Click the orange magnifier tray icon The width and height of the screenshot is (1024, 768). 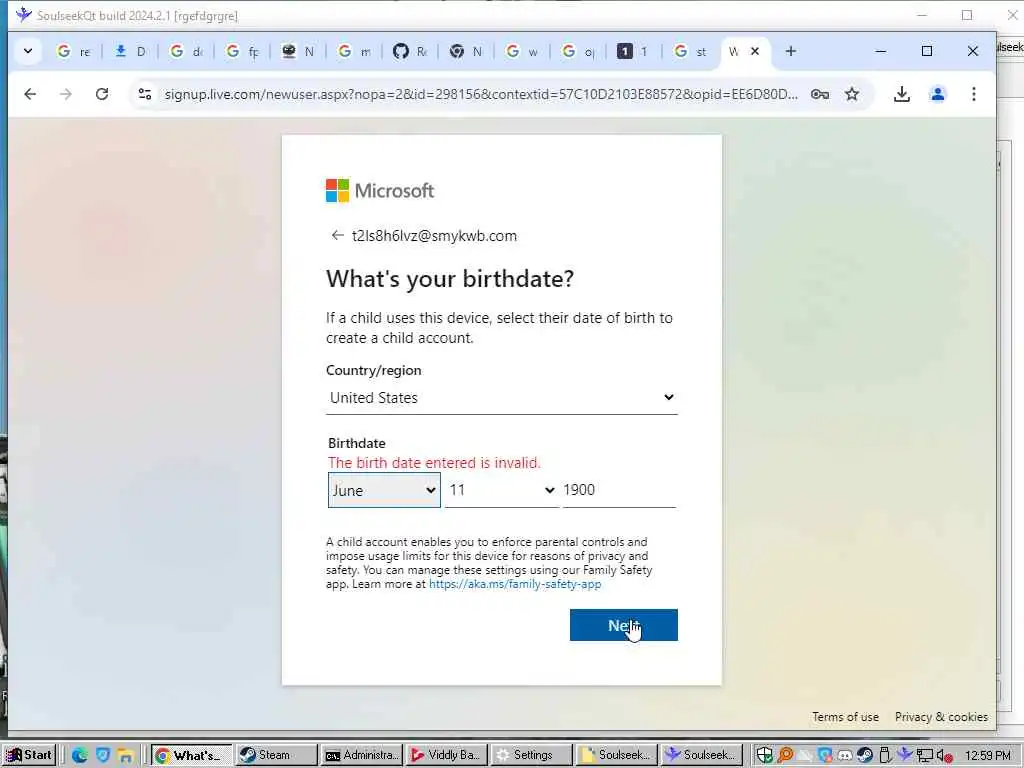pos(785,756)
